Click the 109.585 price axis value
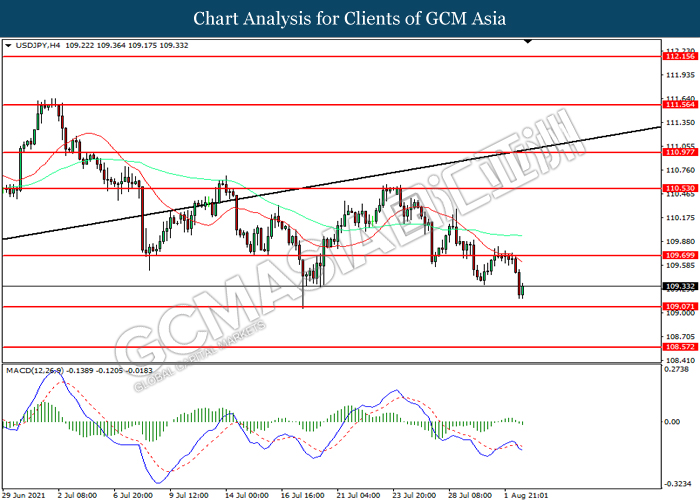 click(x=680, y=266)
